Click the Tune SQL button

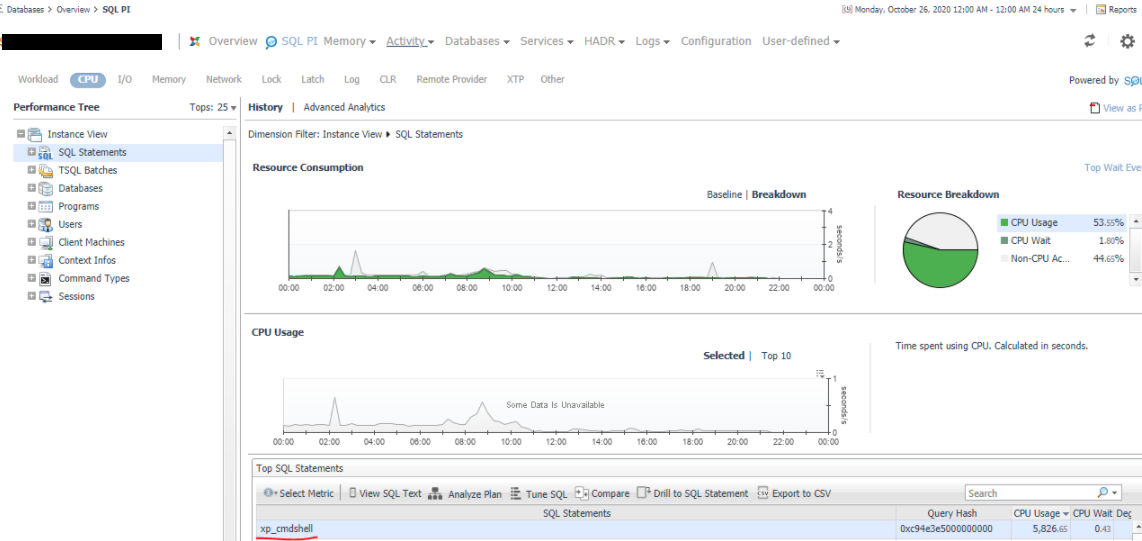[539, 493]
